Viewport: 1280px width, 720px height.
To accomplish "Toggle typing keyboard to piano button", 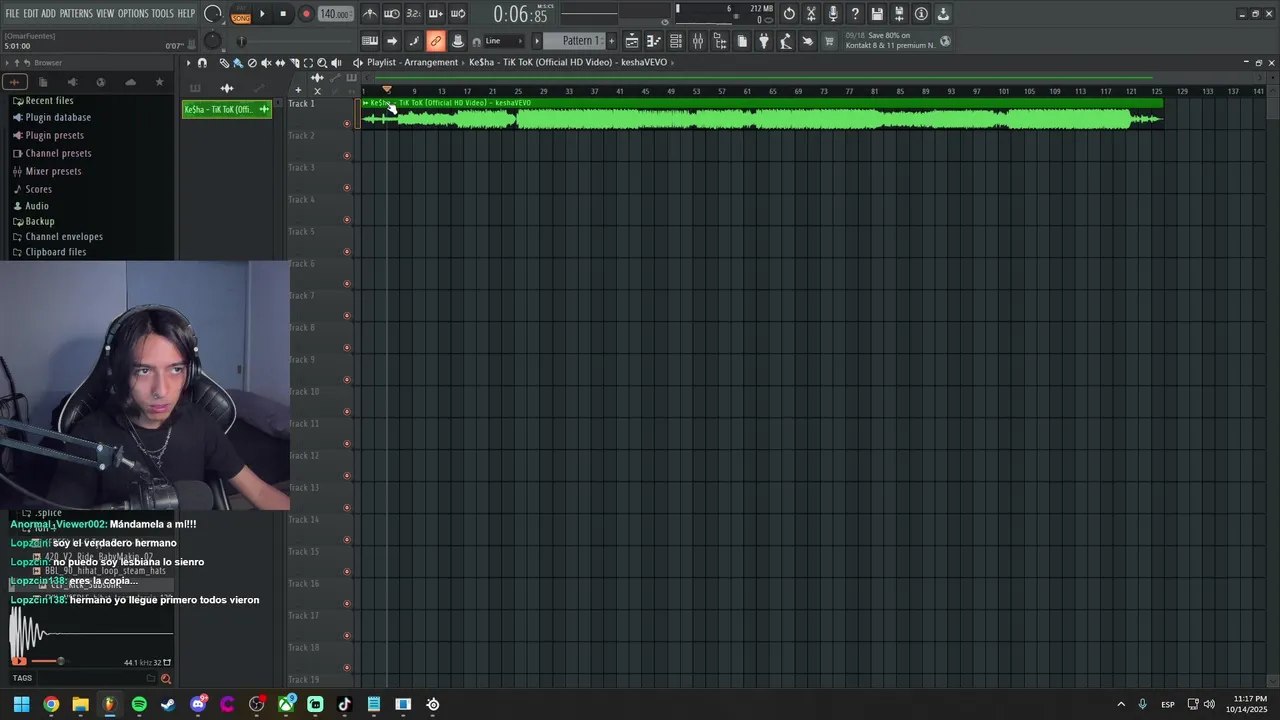I will (x=370, y=41).
